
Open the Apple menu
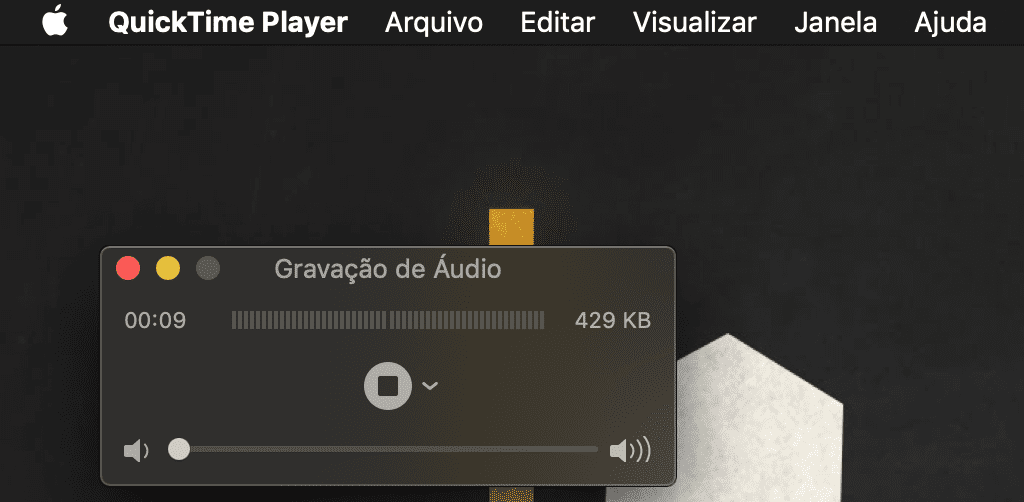[56, 22]
